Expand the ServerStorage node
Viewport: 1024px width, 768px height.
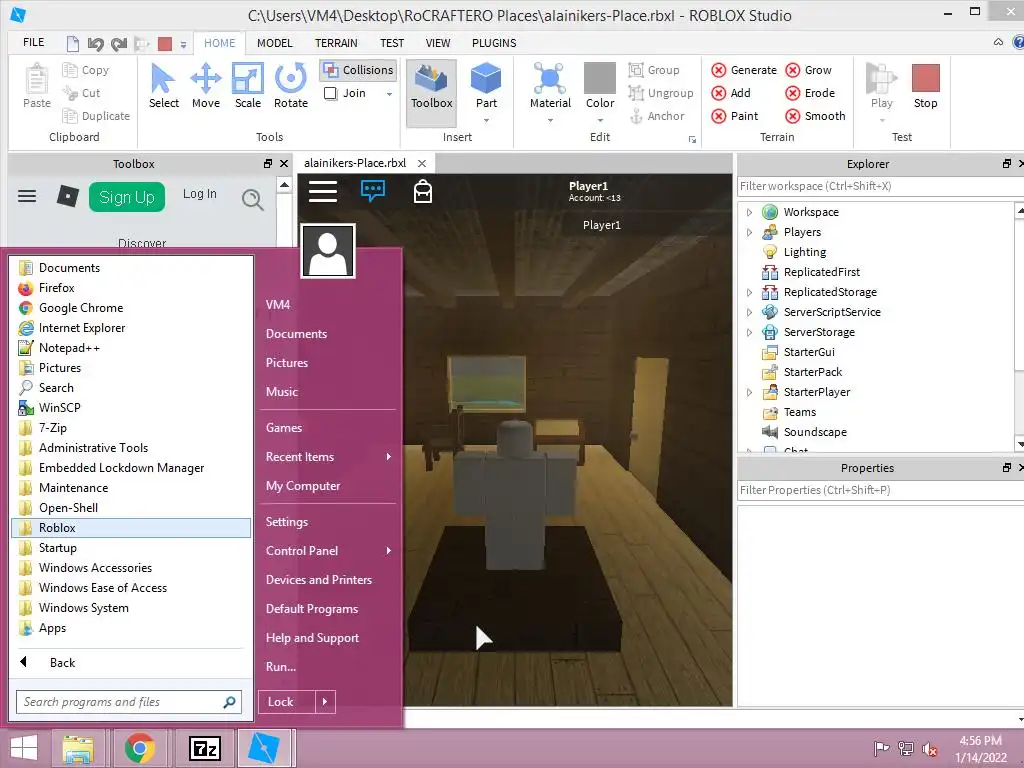(749, 332)
